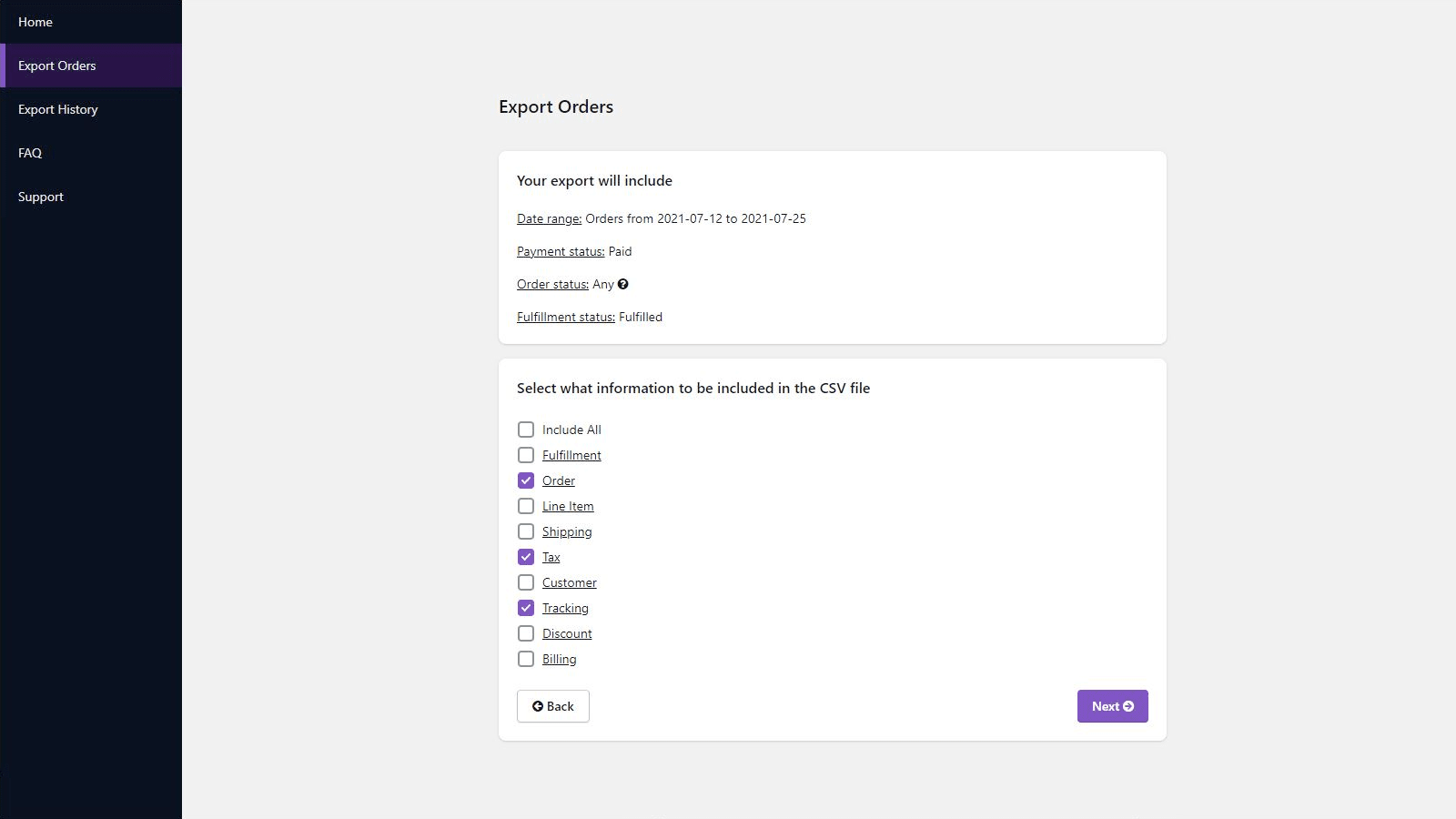Uncheck the Tracking checkbox
This screenshot has height=819, width=1456.
526,608
